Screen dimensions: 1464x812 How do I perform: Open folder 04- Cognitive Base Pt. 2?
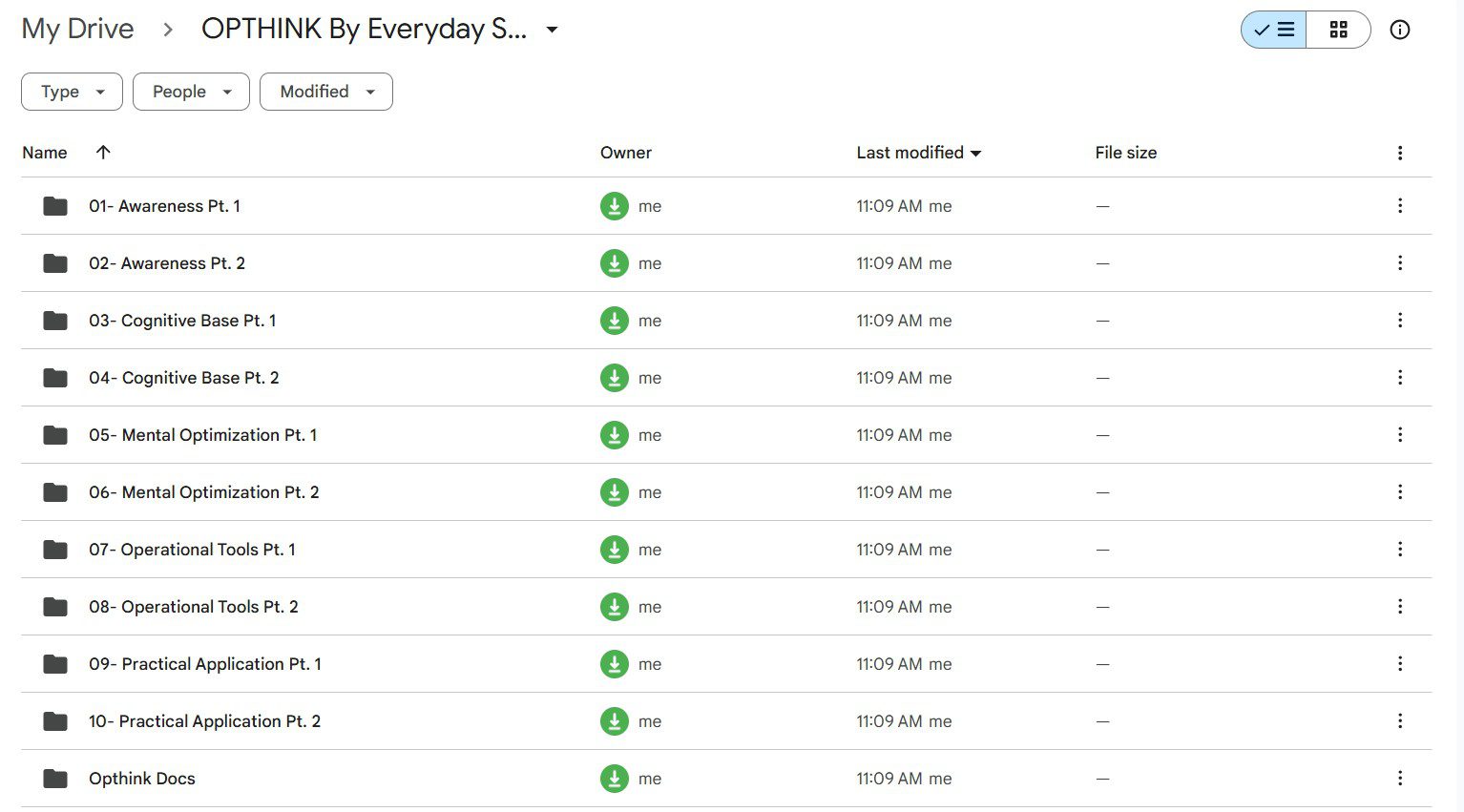click(184, 378)
